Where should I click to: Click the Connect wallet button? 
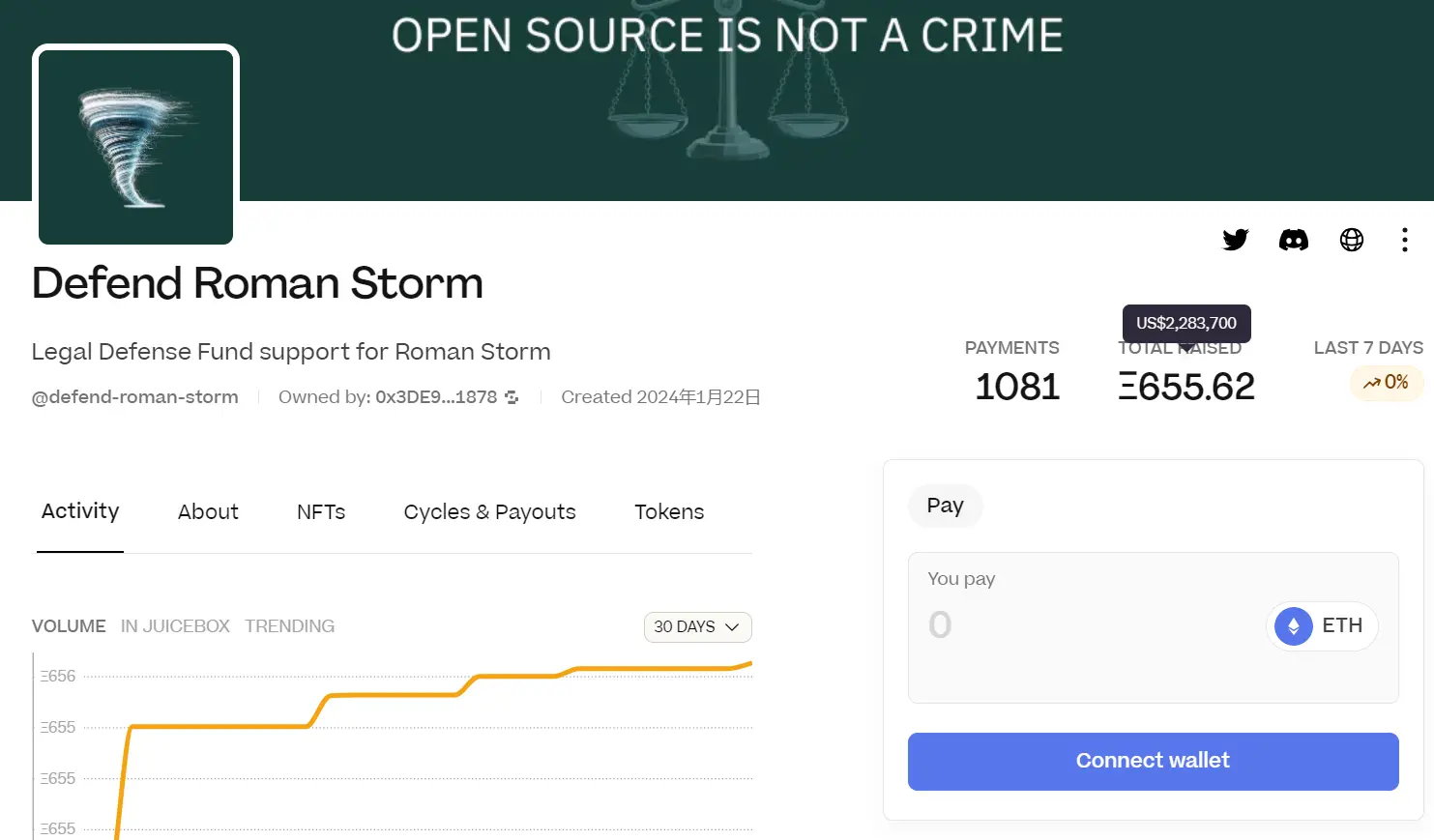coord(1153,761)
